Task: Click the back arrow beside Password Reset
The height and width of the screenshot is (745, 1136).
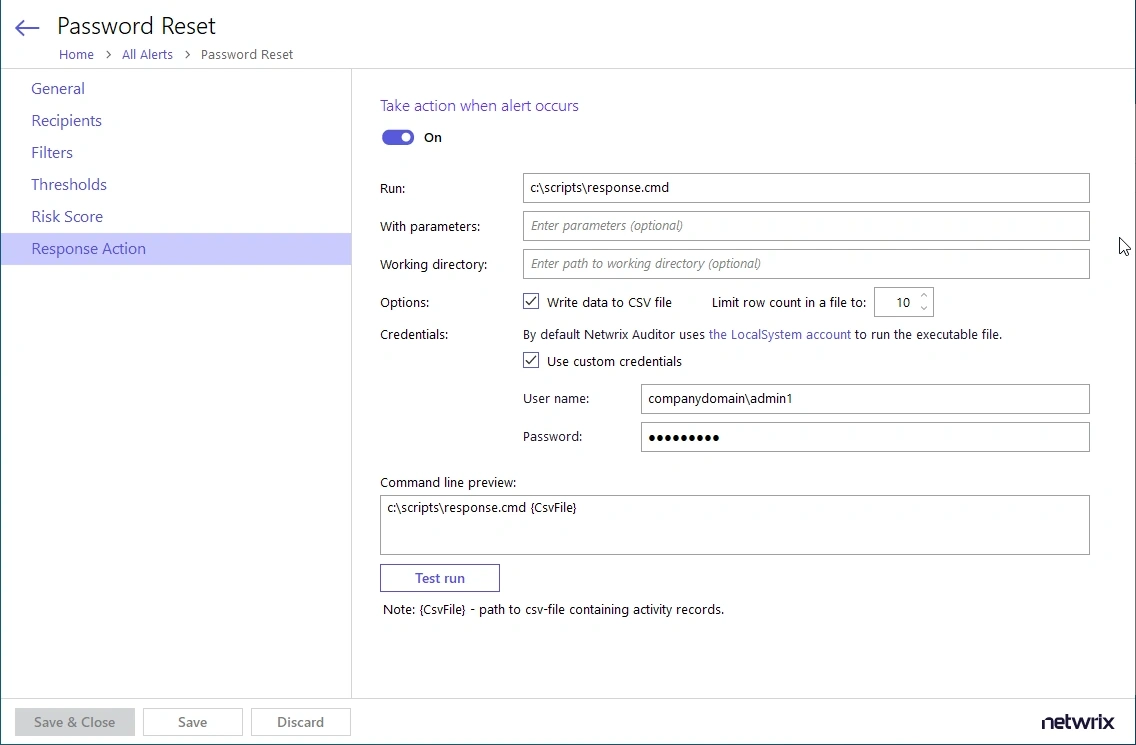Action: pyautogui.click(x=26, y=27)
